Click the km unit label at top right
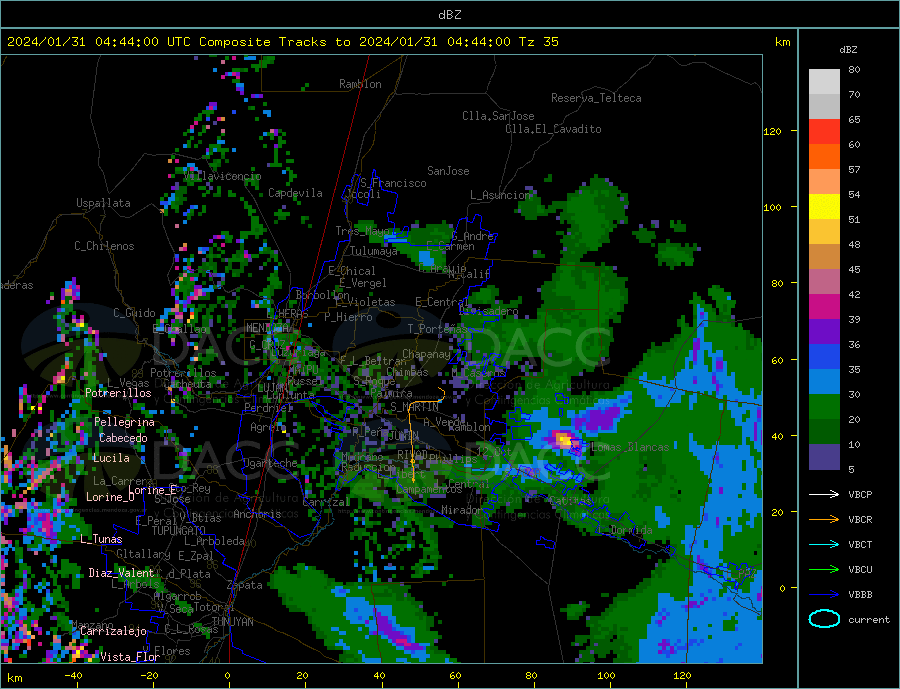Screen dimensions: 900x689 point(782,42)
